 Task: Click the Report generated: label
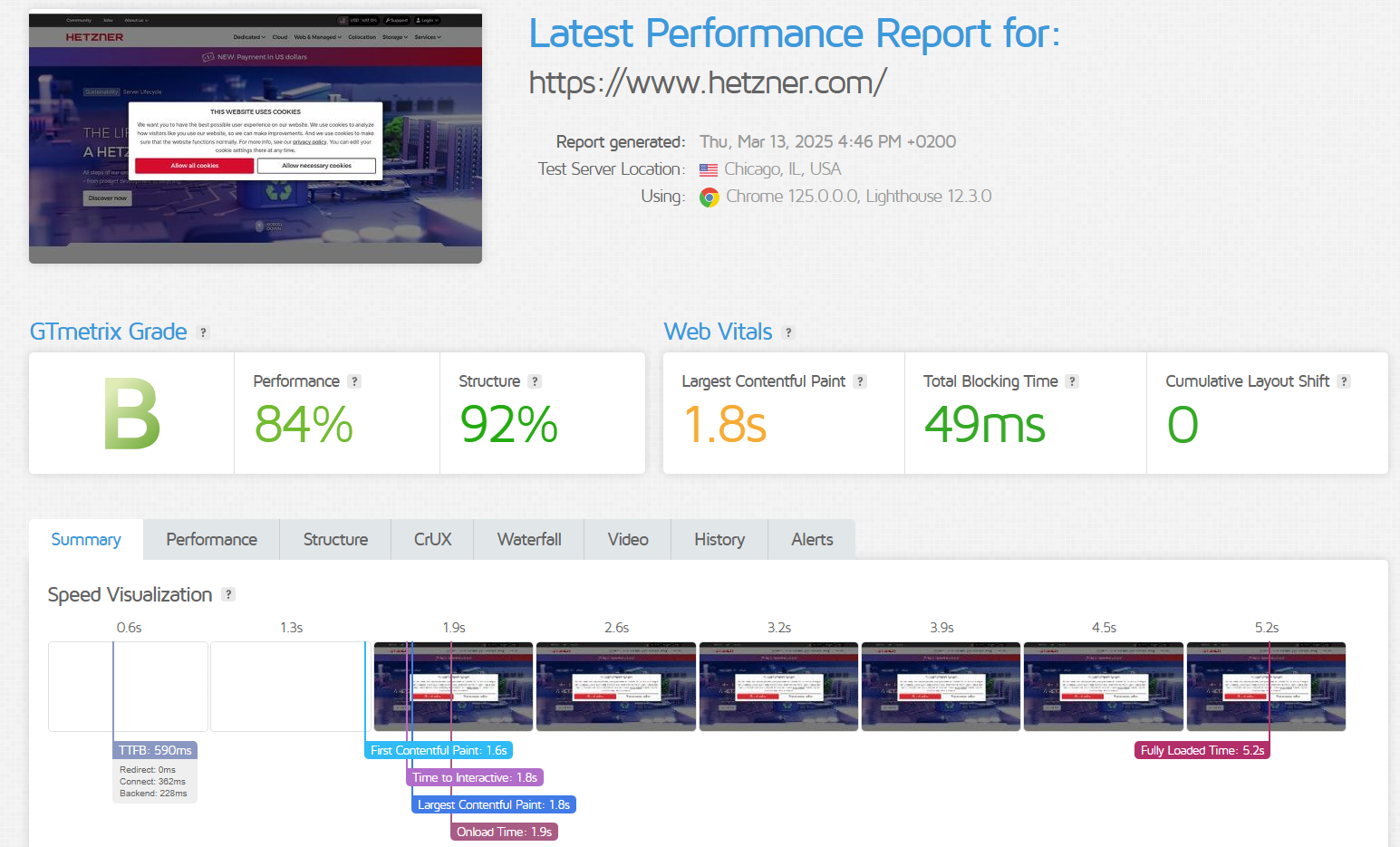pyautogui.click(x=621, y=142)
